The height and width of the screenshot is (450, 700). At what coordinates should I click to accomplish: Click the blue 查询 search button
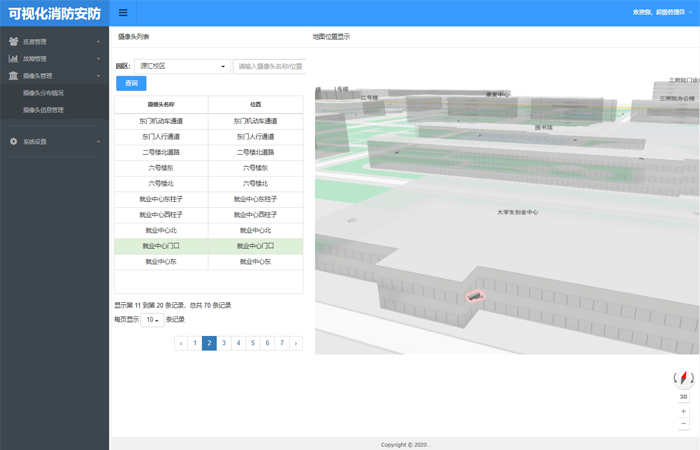(131, 83)
